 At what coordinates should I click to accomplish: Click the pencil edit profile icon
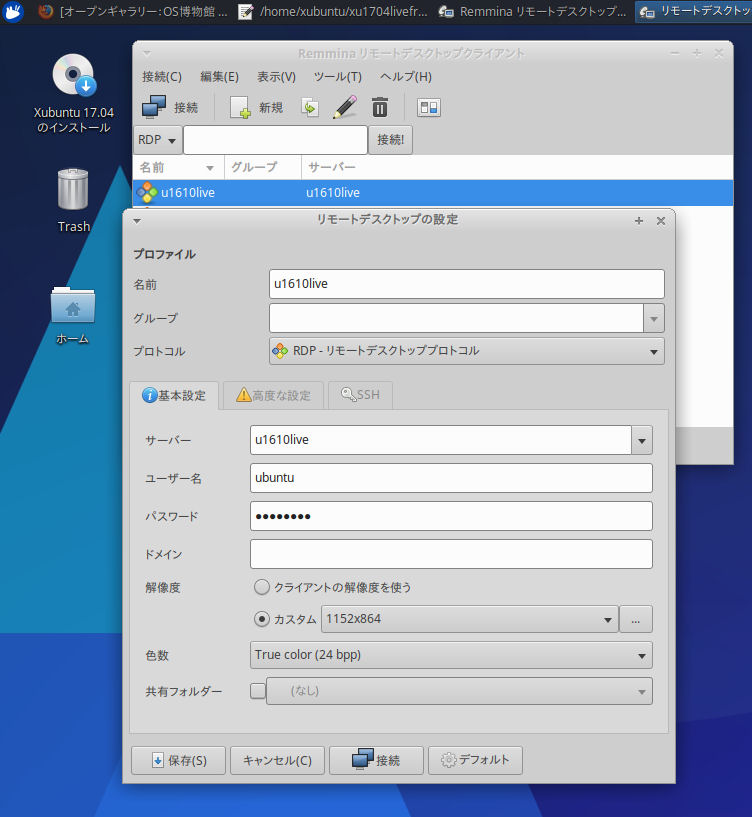pyautogui.click(x=345, y=107)
